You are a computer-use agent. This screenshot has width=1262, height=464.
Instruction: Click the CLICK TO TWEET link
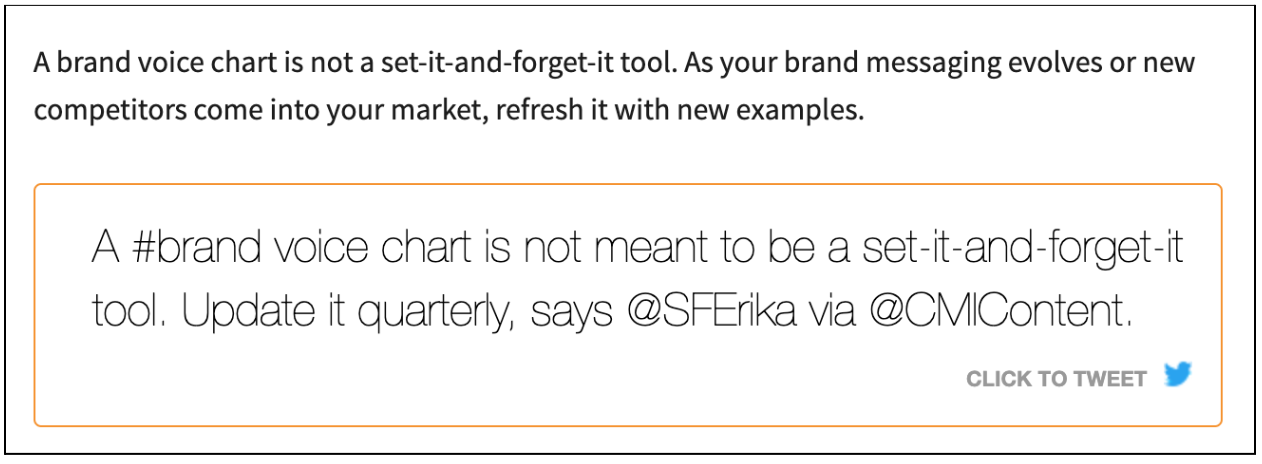tap(1056, 379)
